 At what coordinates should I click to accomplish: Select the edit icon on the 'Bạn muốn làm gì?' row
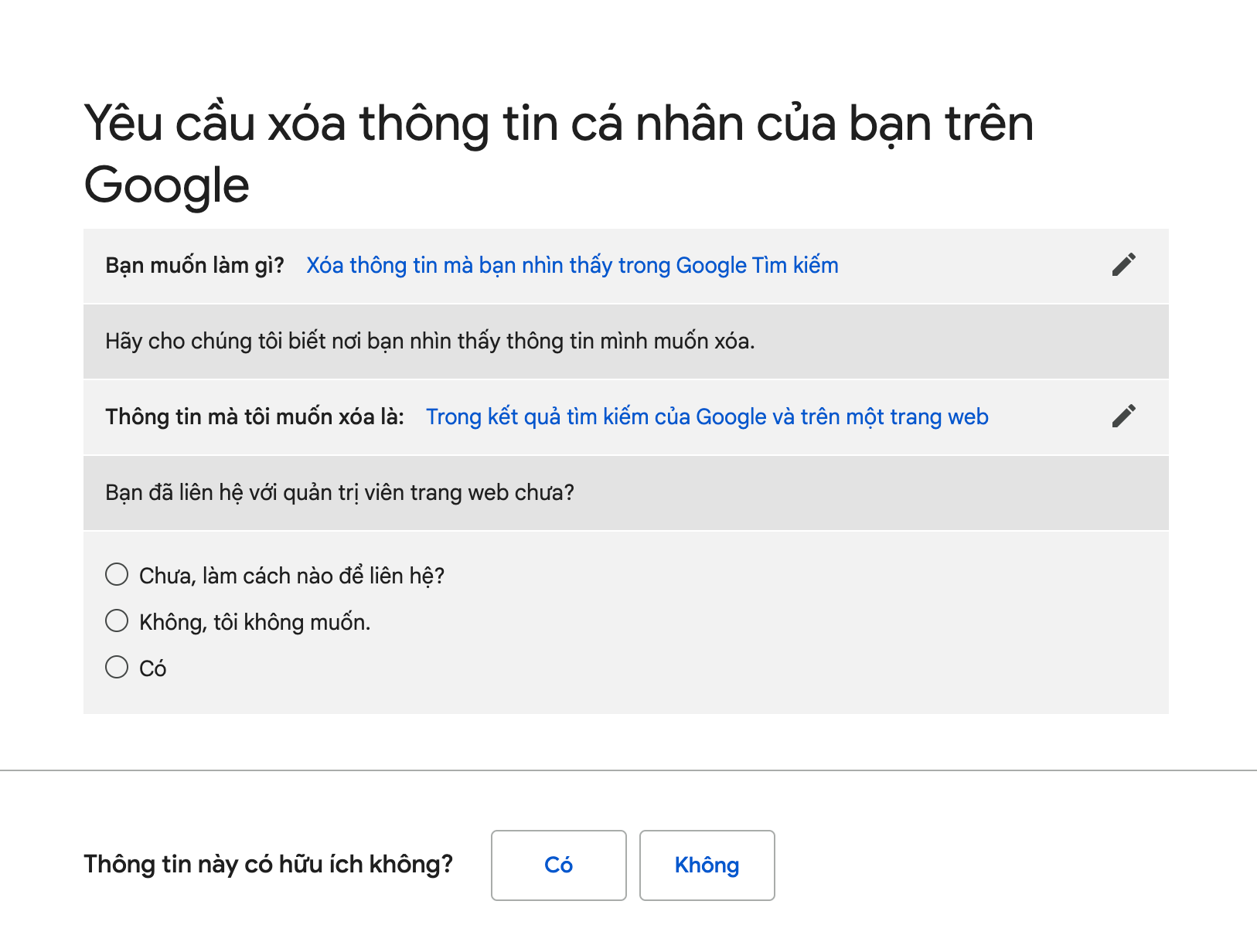point(1124,264)
